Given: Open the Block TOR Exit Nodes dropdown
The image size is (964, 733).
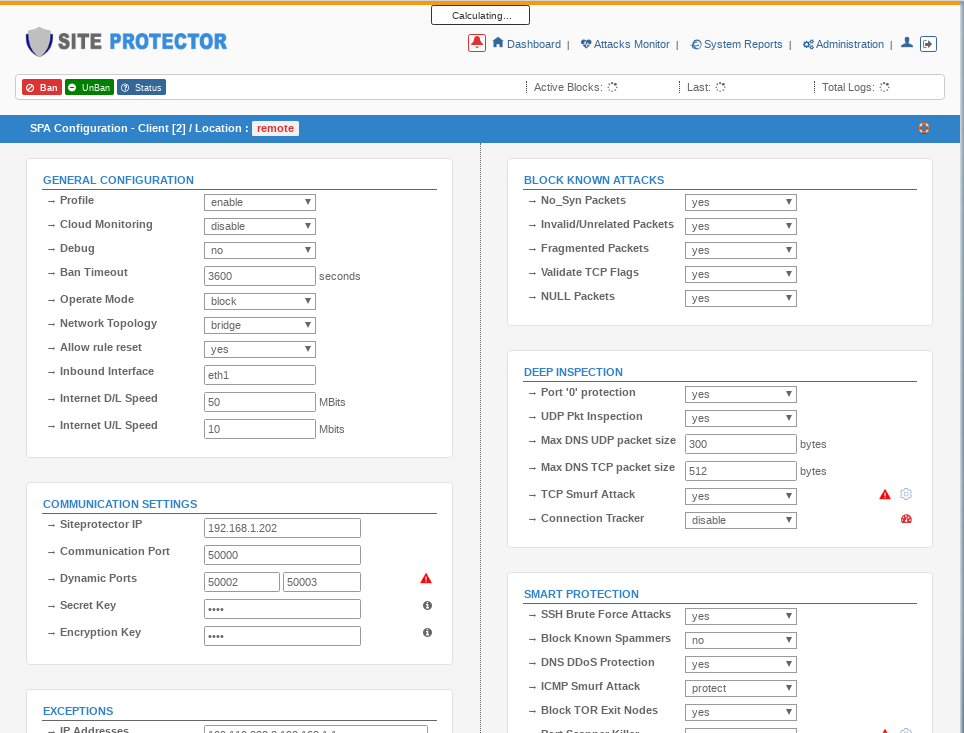Looking at the screenshot, I should [740, 712].
